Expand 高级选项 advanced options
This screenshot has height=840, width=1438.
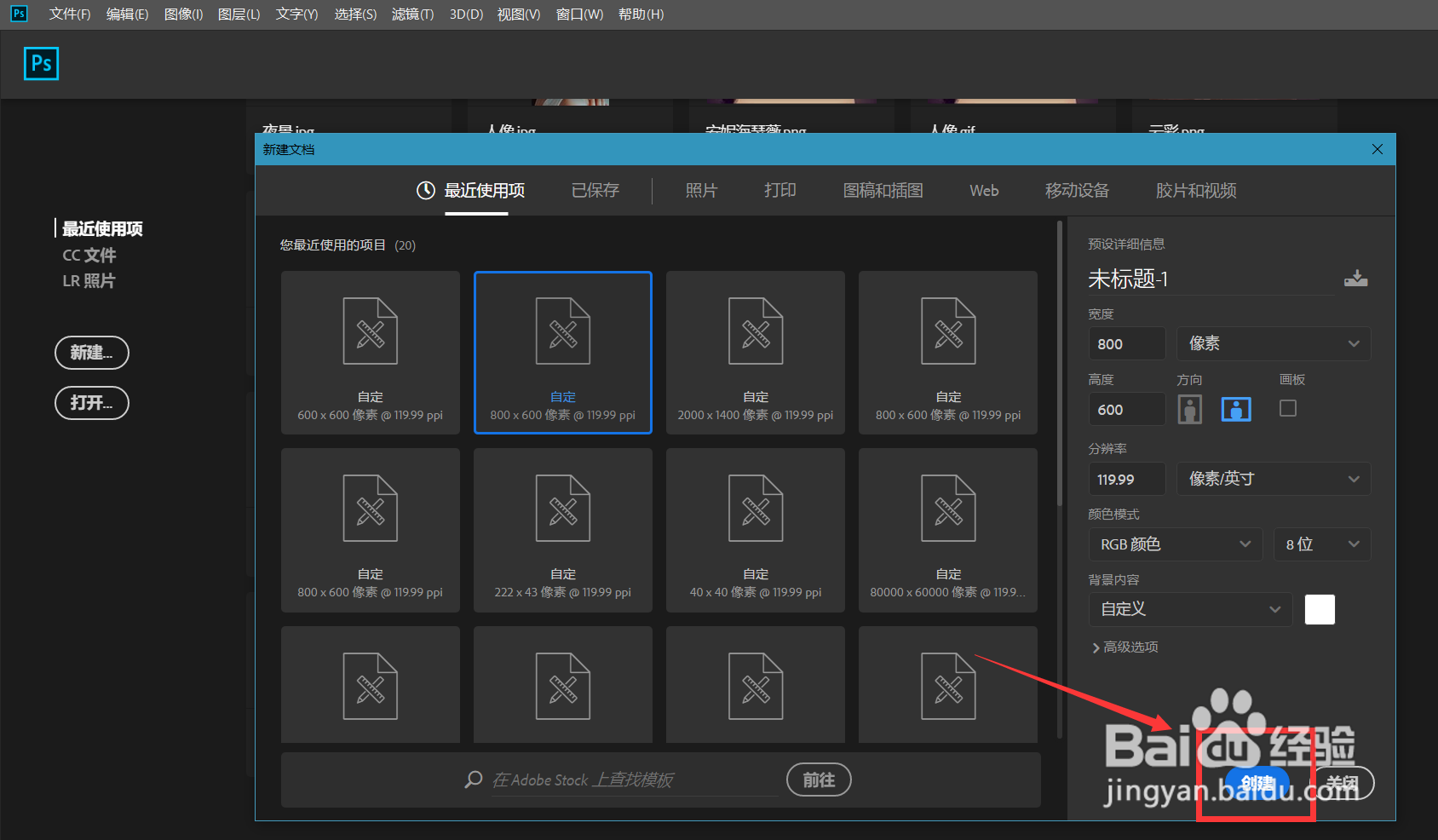tap(1125, 647)
